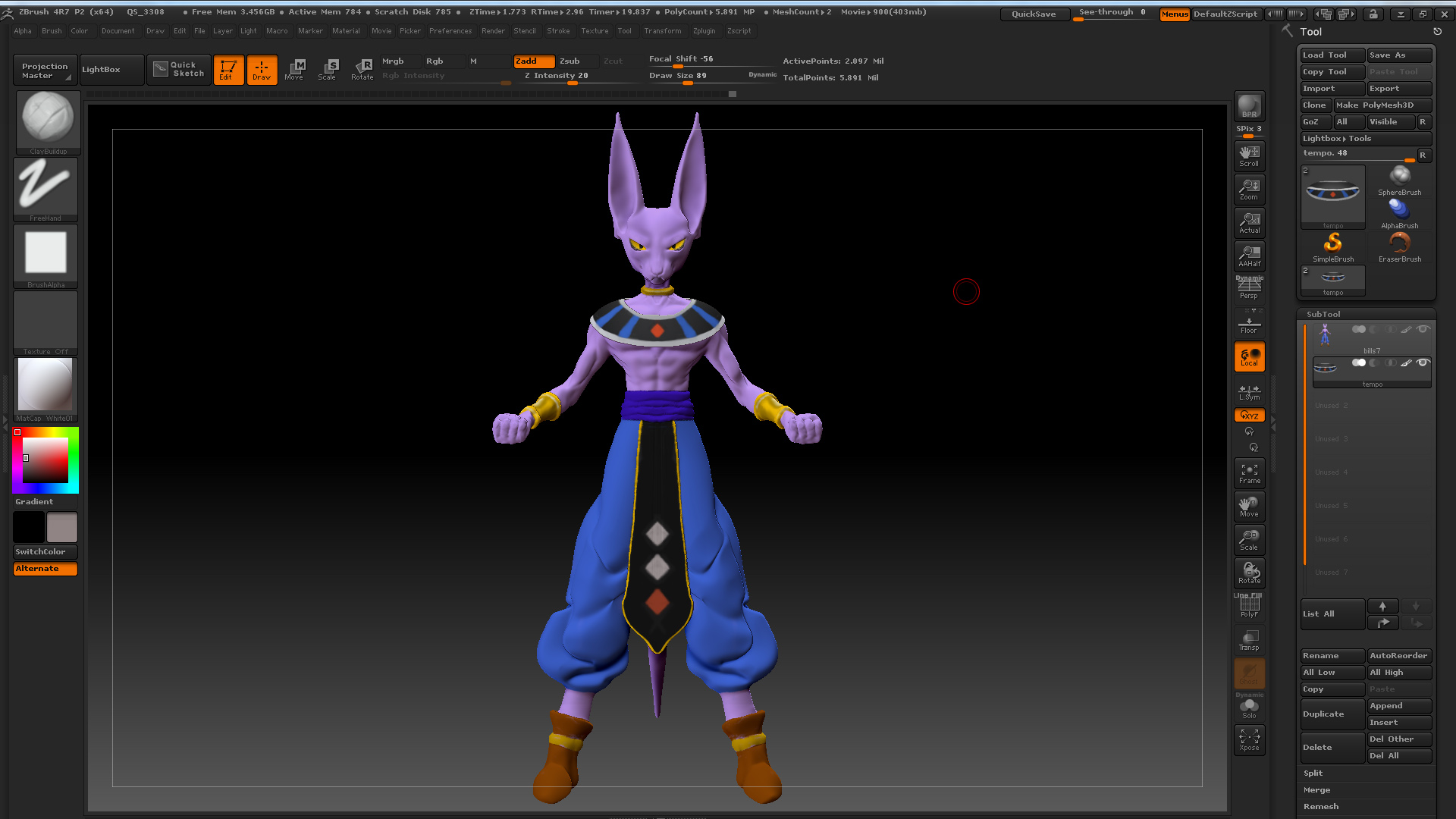This screenshot has height=819, width=1456.
Task: Click the BPR render icon
Action: point(1249,106)
